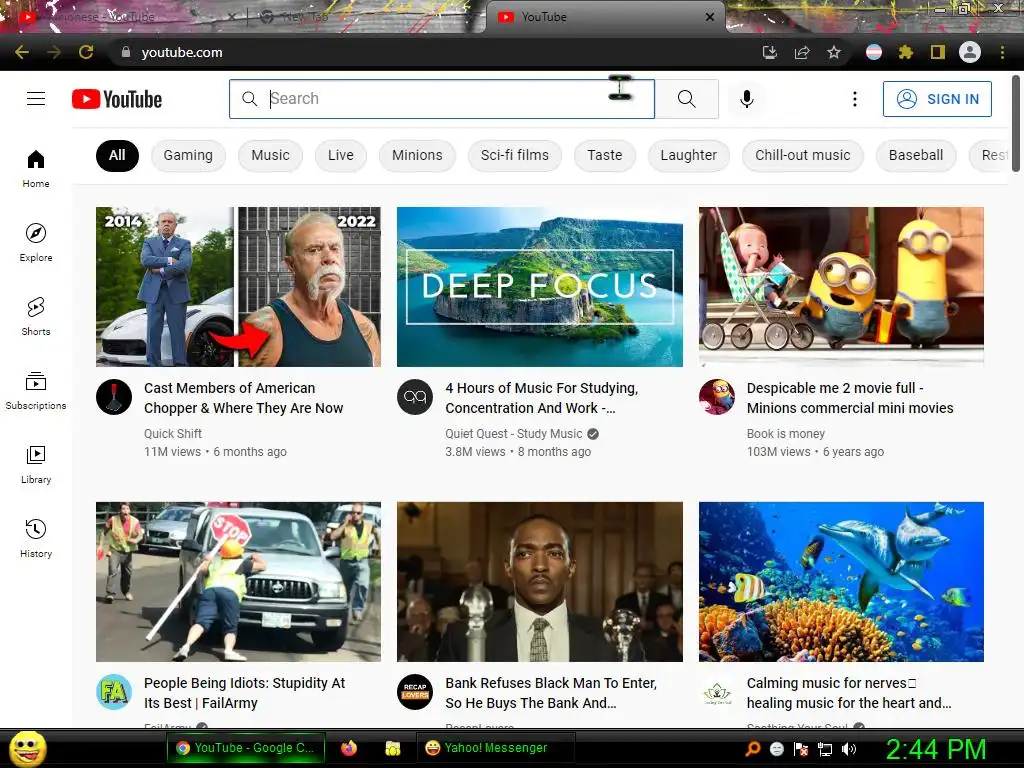
Task: Open Subscriptions in the sidebar
Action: pyautogui.click(x=36, y=391)
